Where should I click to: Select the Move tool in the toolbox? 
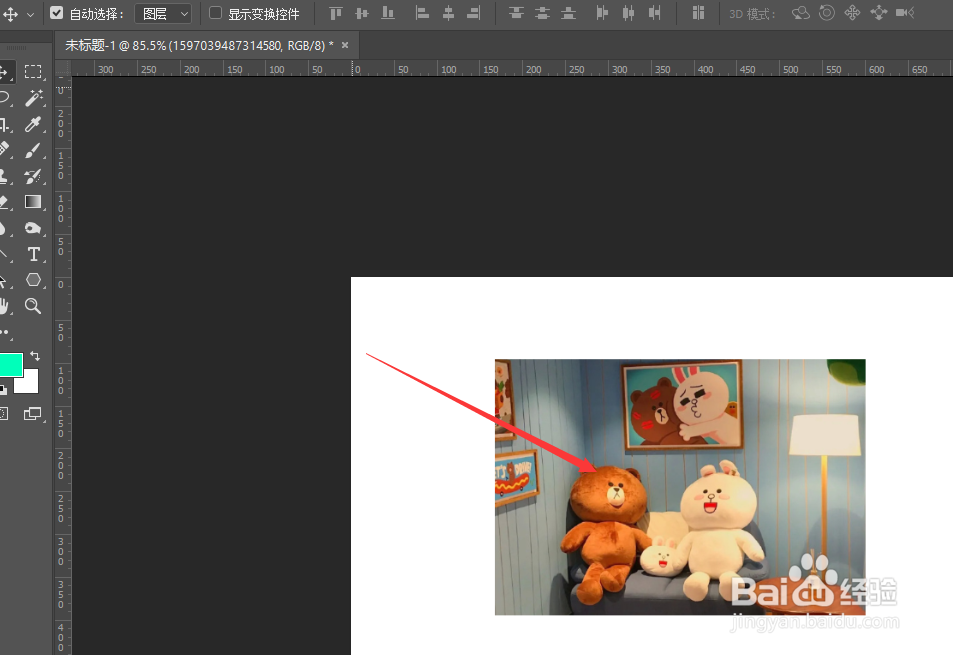[5, 72]
